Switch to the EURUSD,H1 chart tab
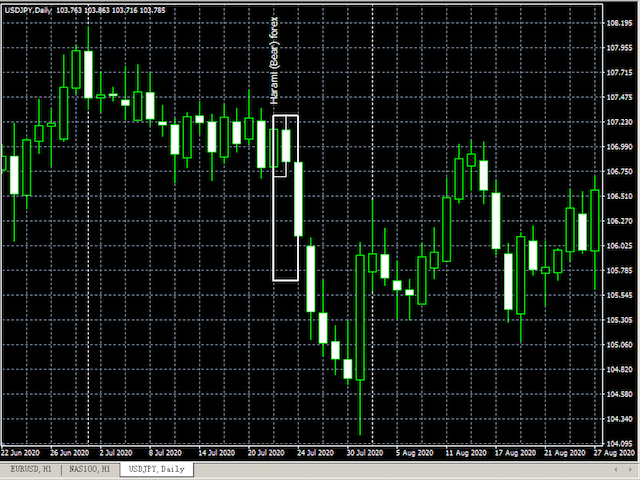640x480 pixels. pyautogui.click(x=31, y=469)
